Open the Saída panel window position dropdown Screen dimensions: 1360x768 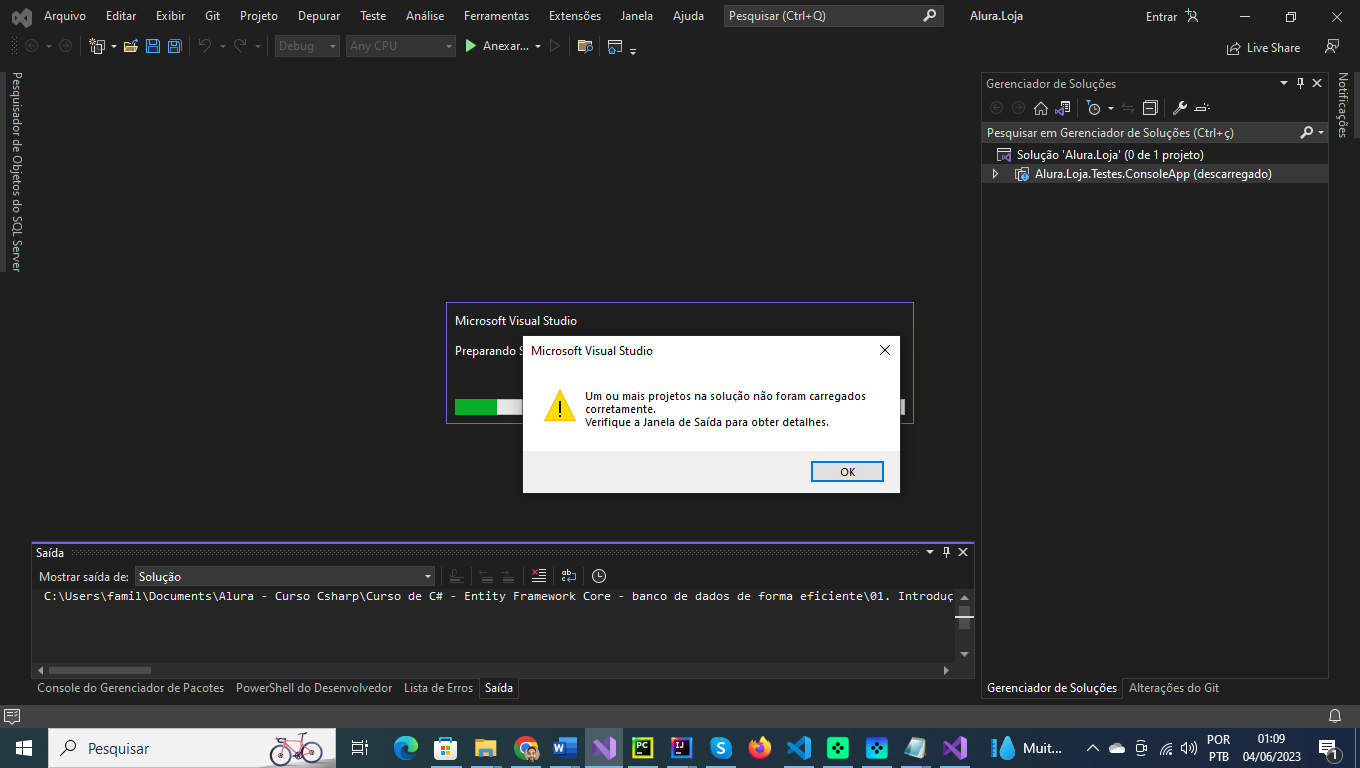930,552
